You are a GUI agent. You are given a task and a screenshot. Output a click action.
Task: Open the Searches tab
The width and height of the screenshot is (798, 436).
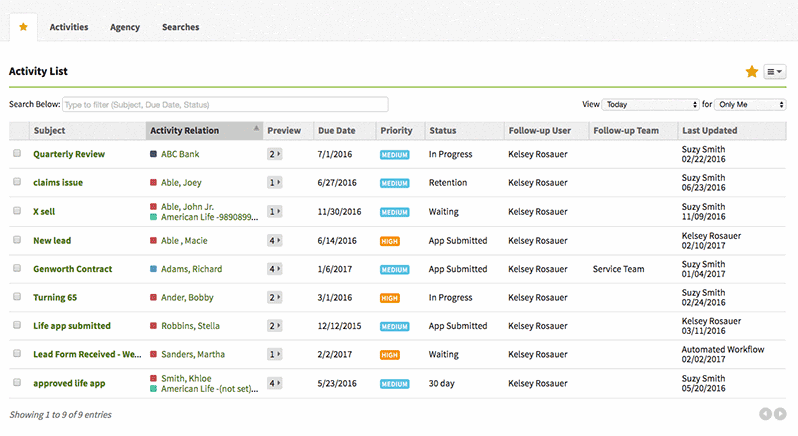180,27
